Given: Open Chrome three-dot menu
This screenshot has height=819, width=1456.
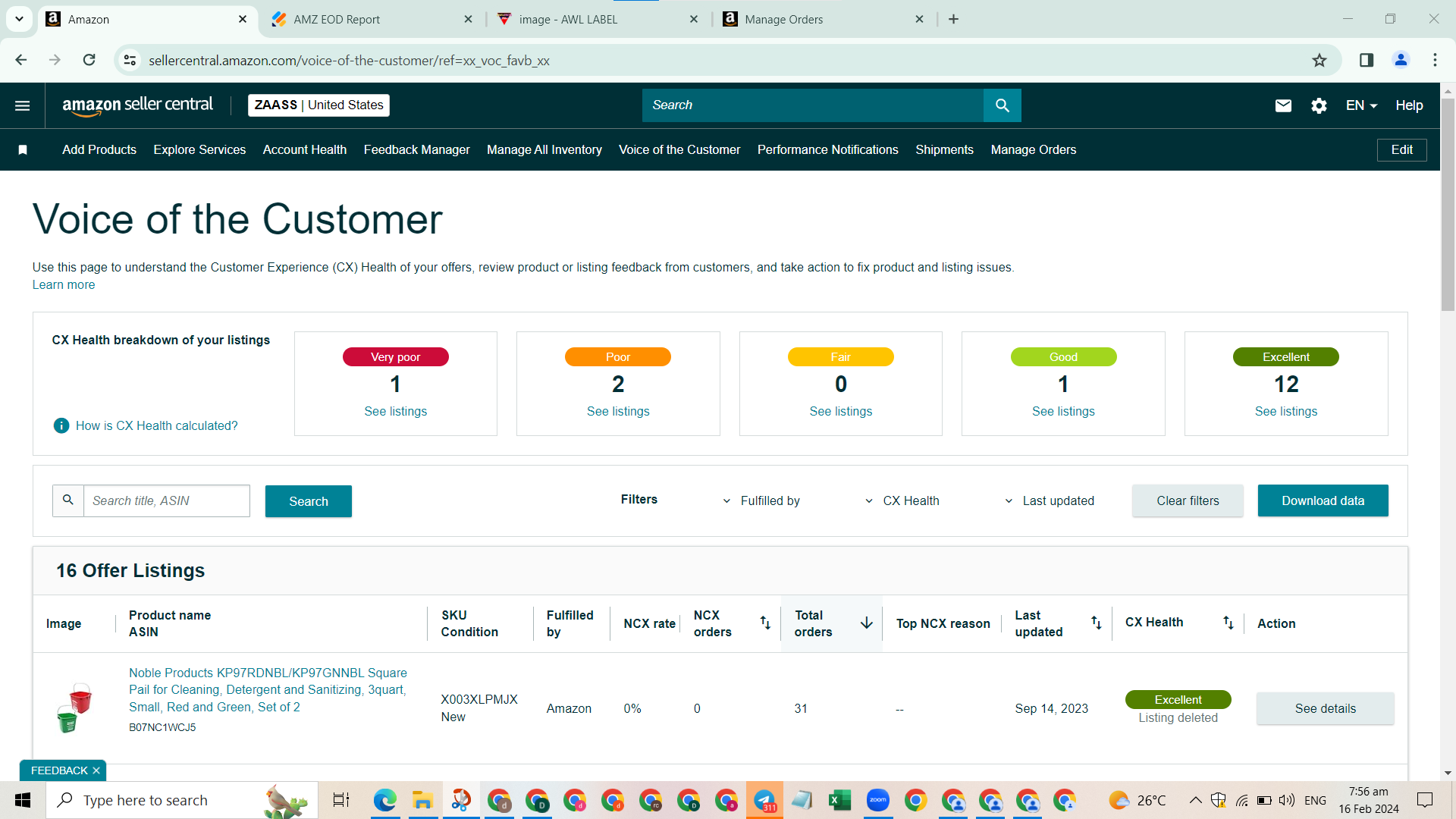Looking at the screenshot, I should click(1435, 60).
